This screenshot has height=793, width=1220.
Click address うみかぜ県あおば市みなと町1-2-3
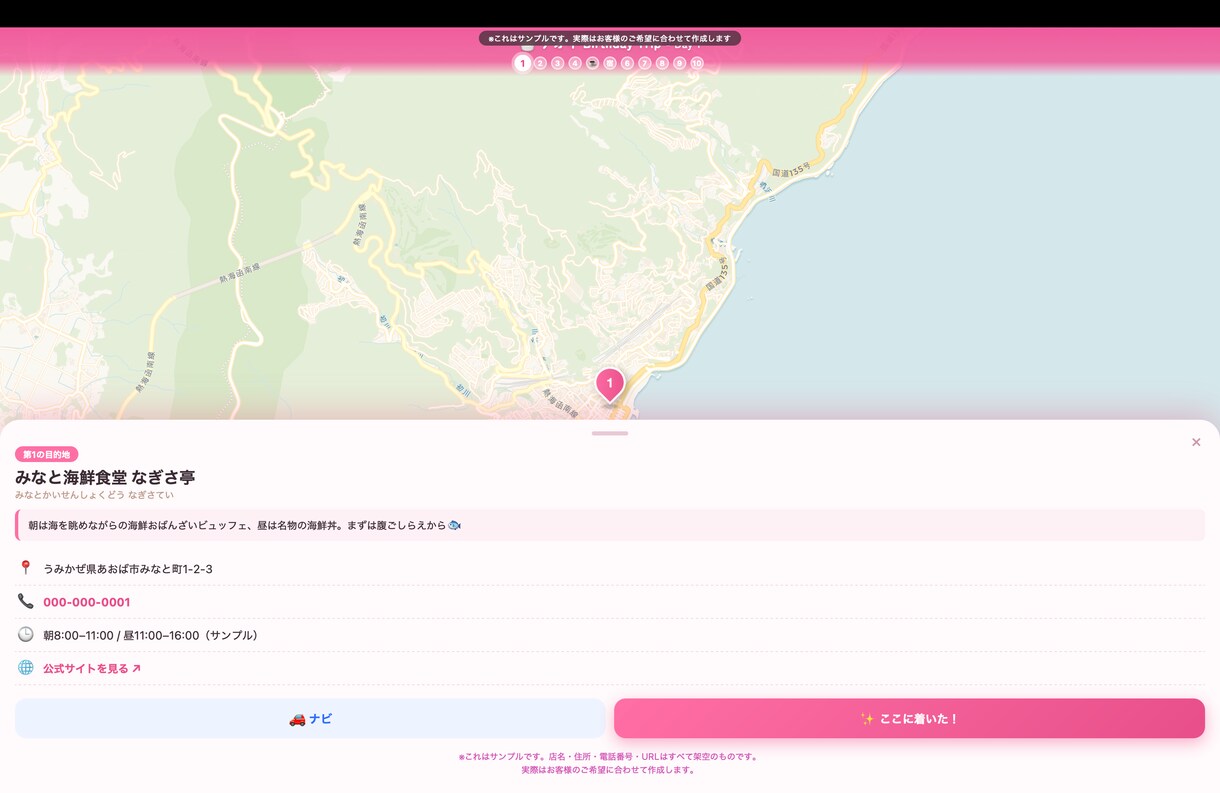(128, 569)
